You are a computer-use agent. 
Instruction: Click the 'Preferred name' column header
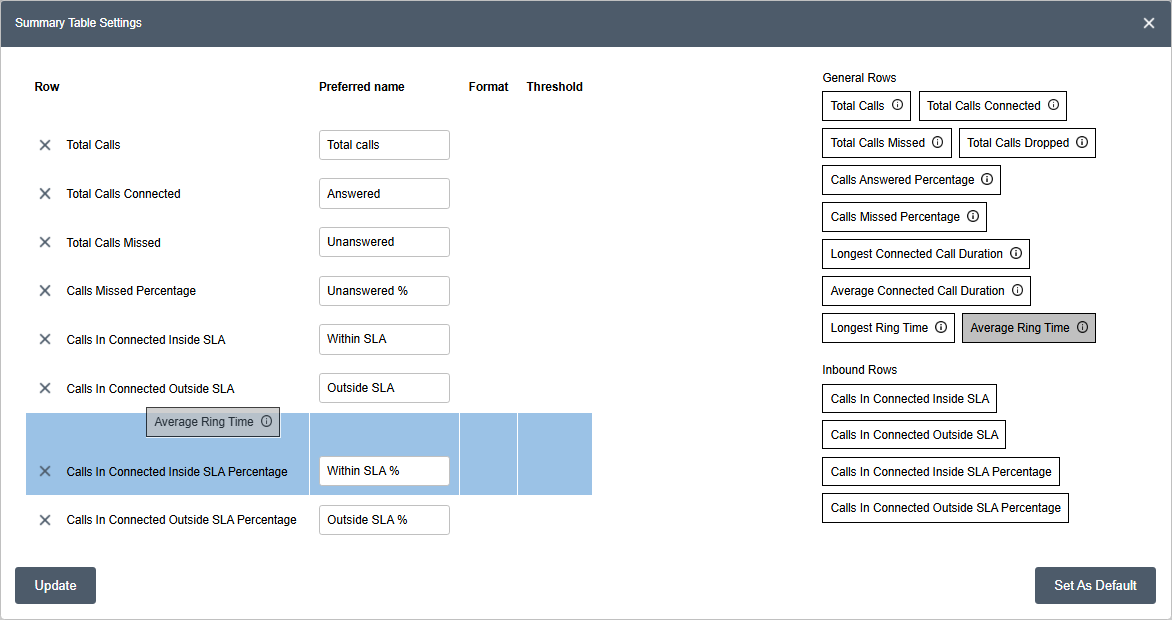[x=362, y=87]
